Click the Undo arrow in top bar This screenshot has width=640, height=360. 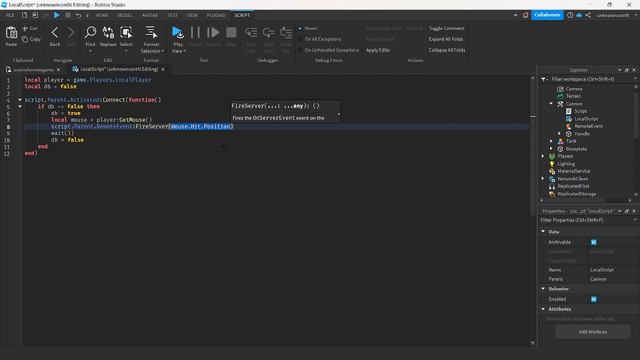78,15
